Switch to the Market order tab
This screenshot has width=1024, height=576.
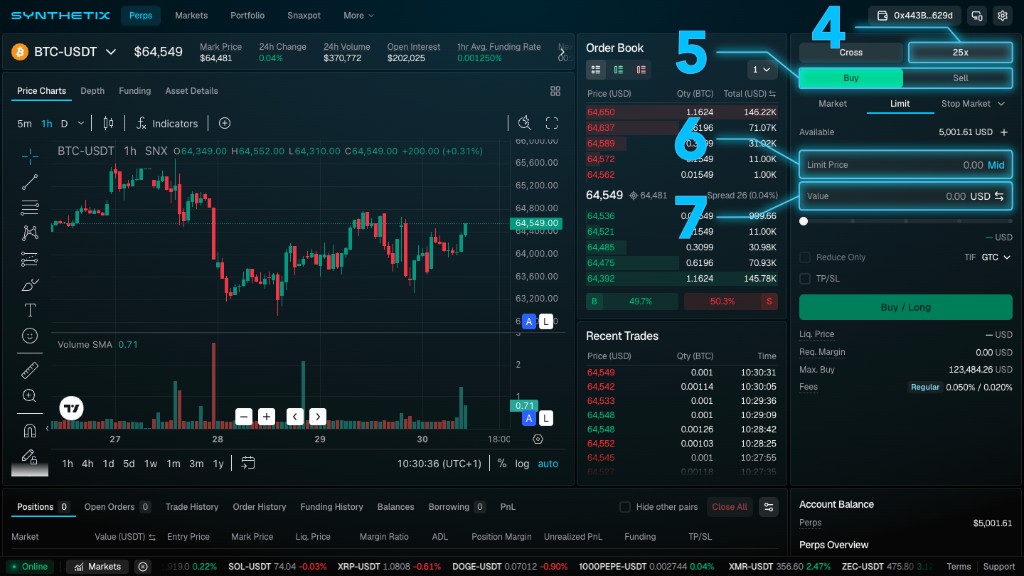click(833, 104)
